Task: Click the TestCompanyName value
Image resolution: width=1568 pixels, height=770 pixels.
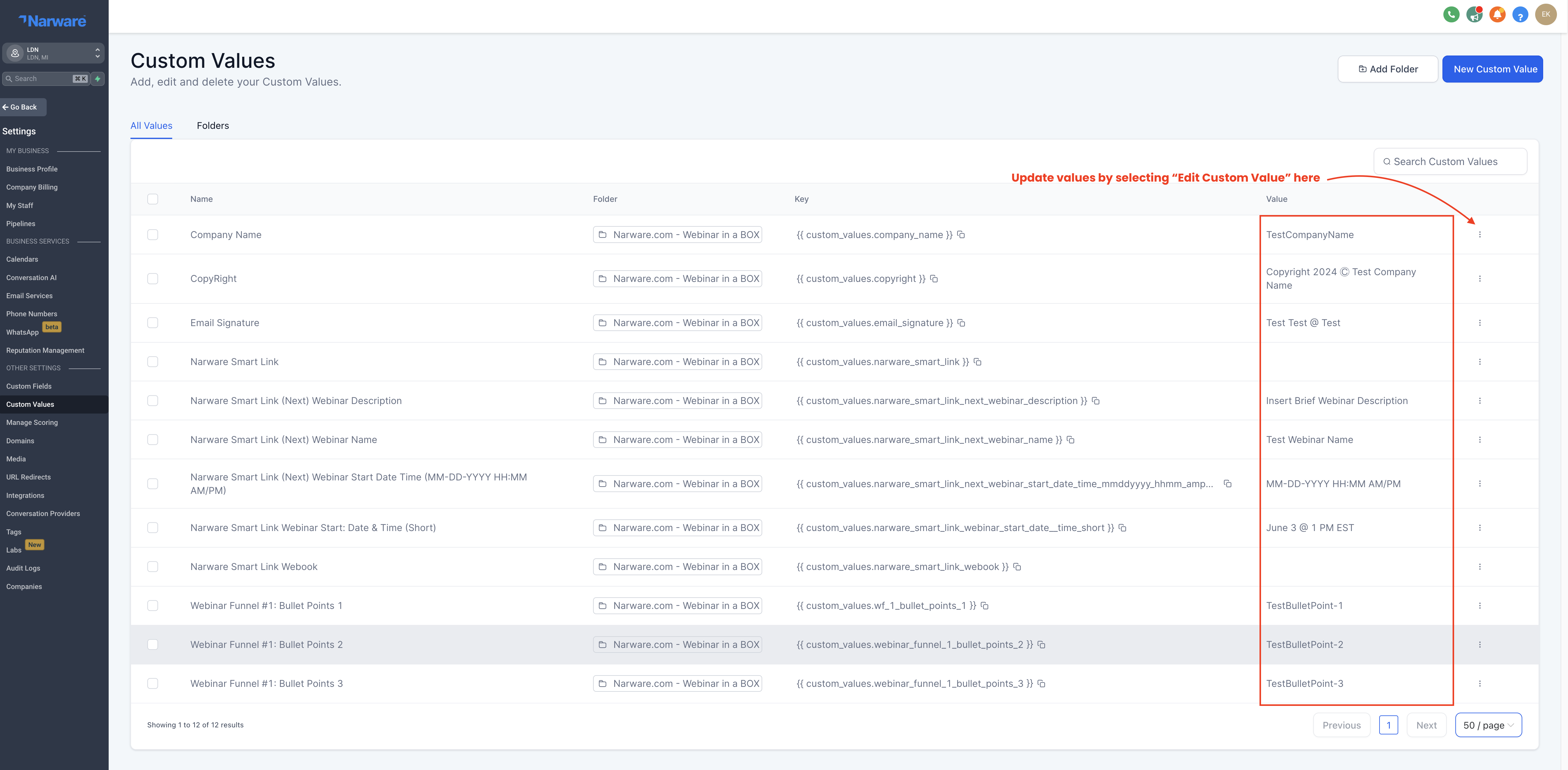Action: tap(1309, 235)
